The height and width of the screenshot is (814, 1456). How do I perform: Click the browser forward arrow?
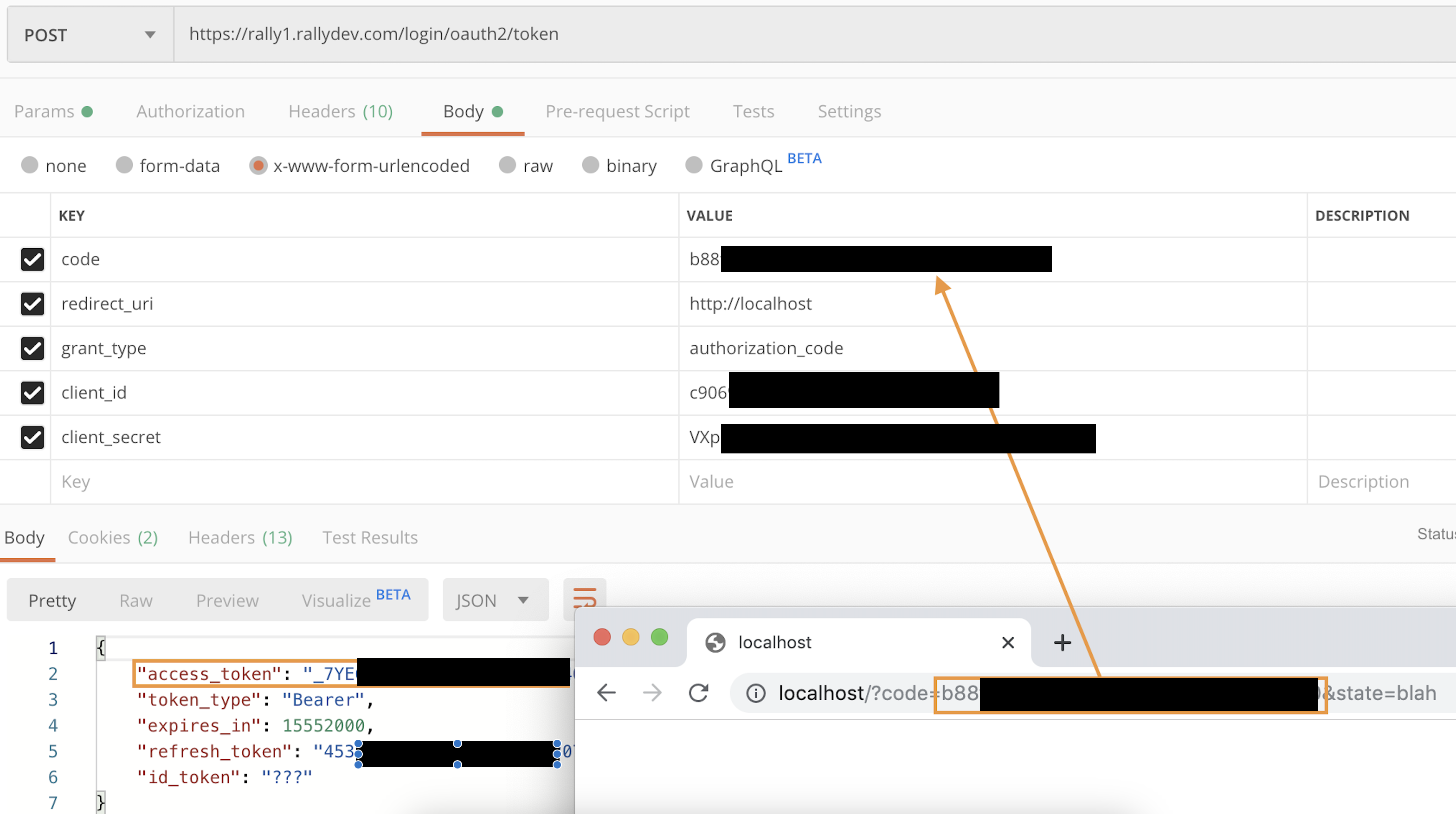coord(652,692)
